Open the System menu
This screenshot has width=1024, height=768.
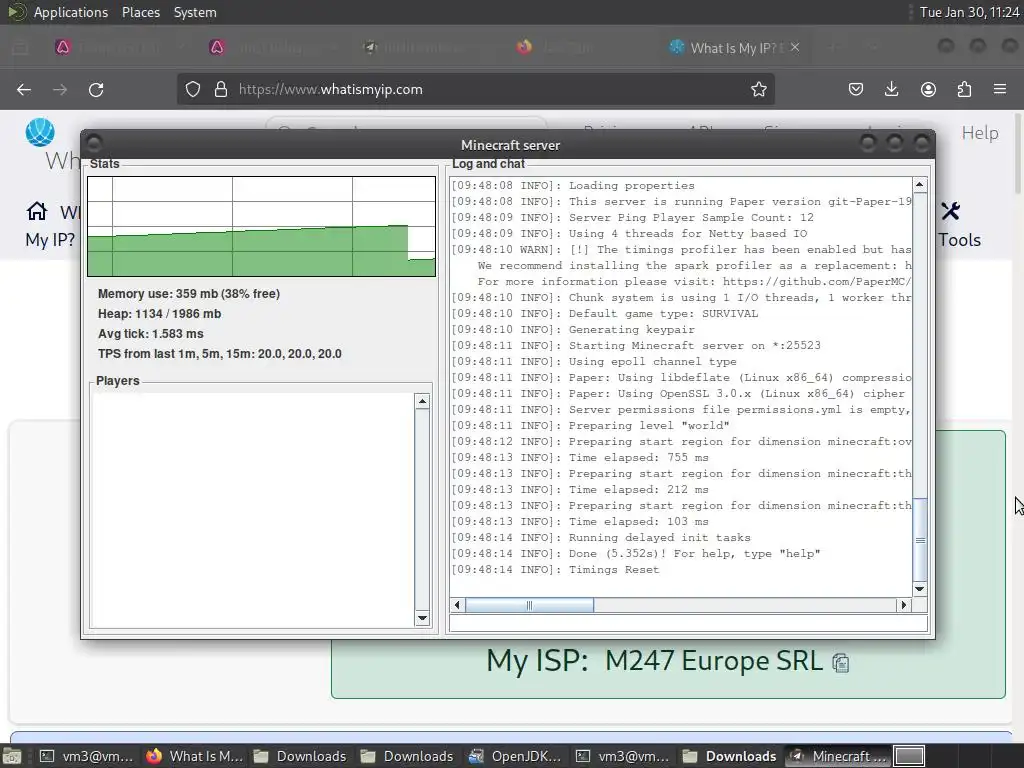[195, 12]
